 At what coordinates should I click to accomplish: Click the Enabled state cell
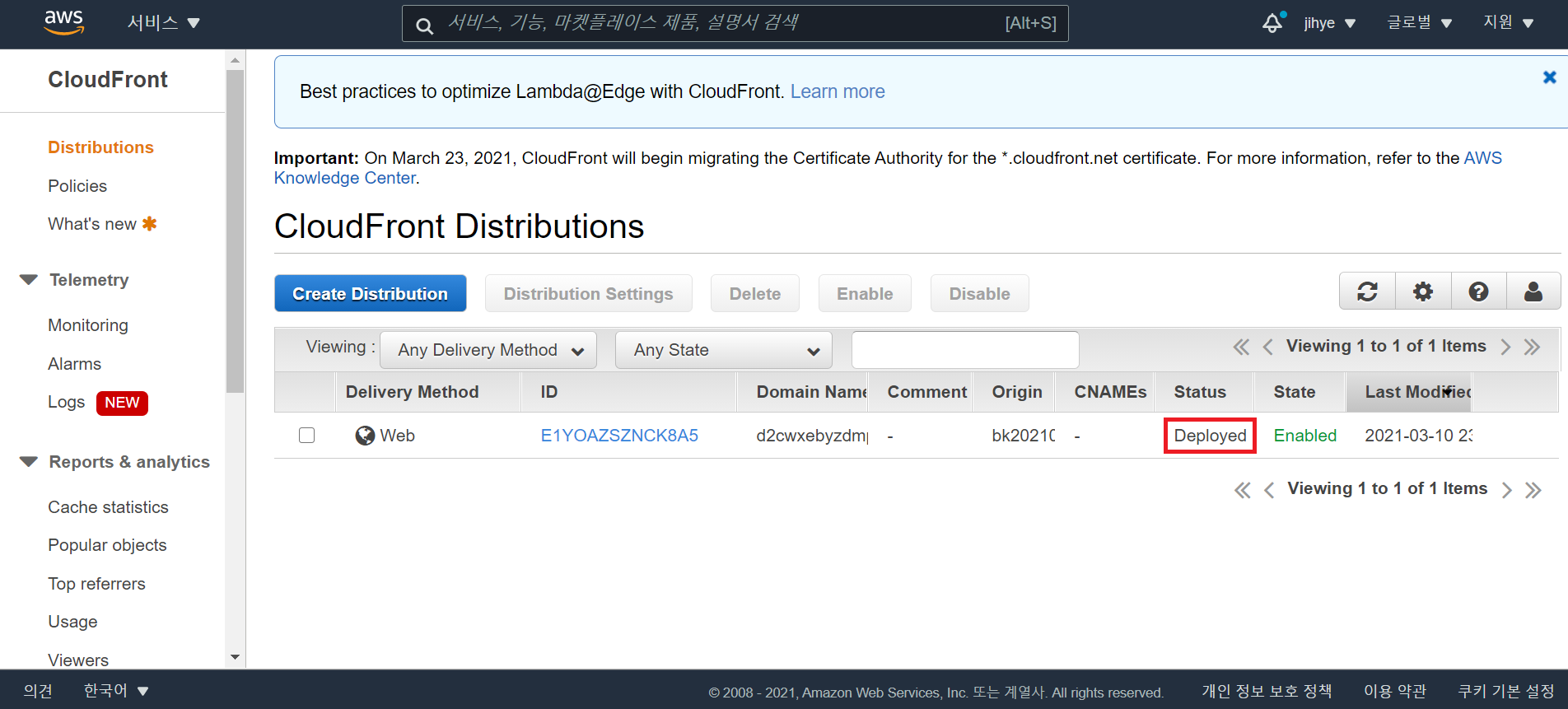(x=1304, y=436)
